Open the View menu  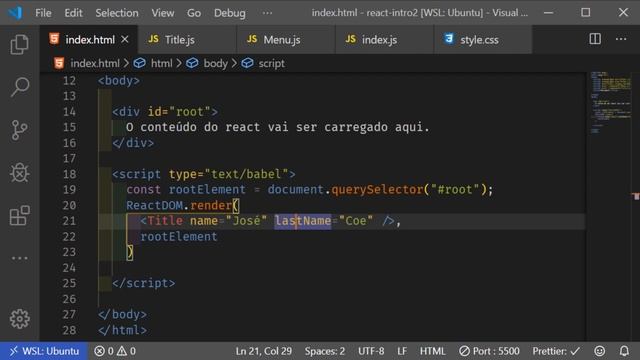coord(163,13)
